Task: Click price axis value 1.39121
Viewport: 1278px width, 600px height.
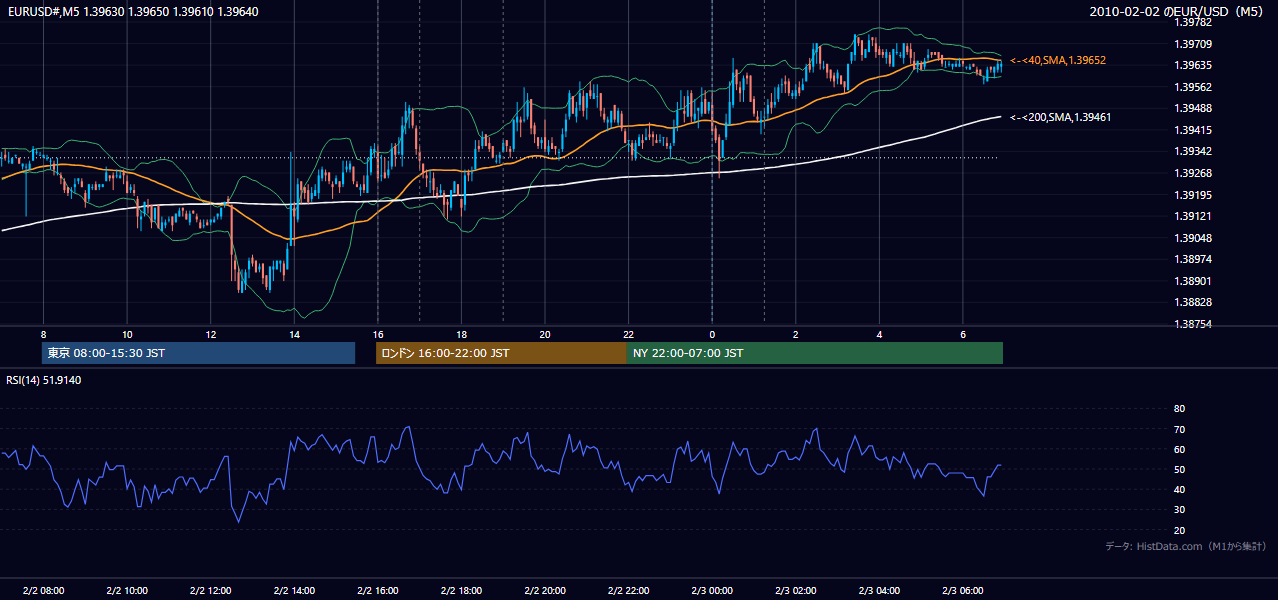Action: tap(1193, 216)
